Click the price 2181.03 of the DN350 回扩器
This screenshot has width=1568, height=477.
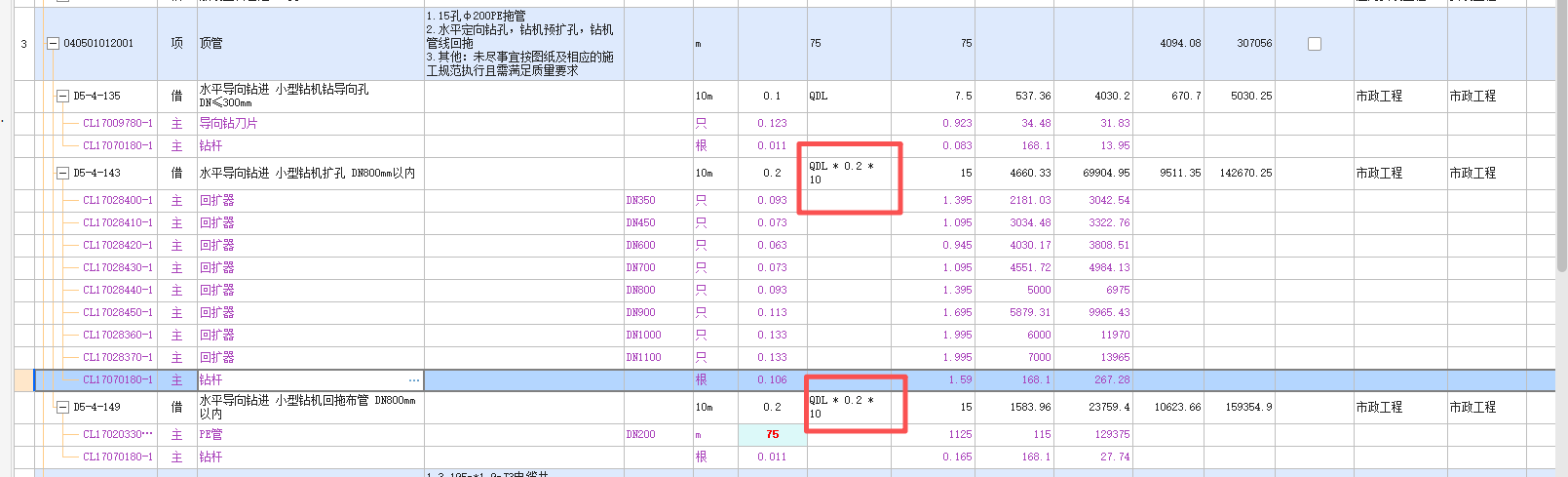tap(1030, 201)
